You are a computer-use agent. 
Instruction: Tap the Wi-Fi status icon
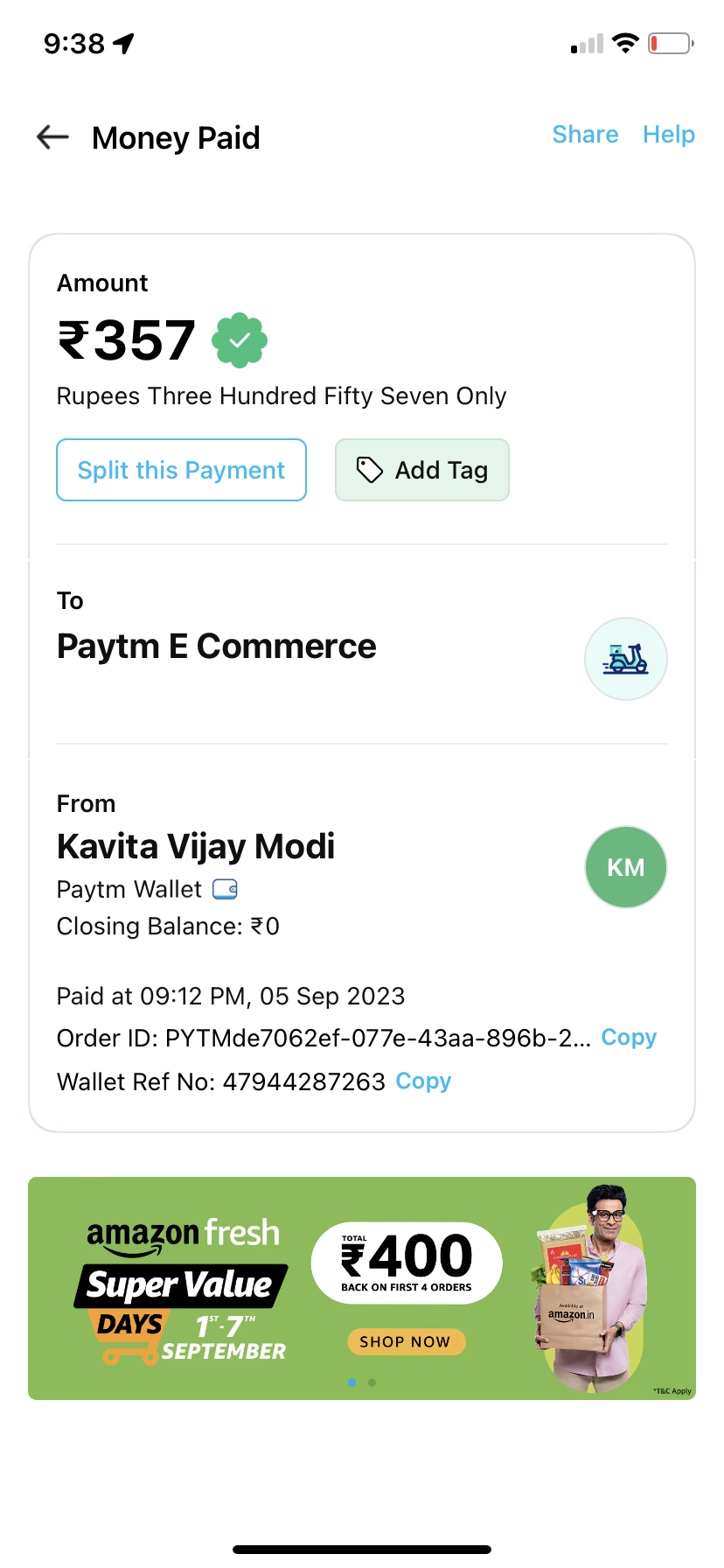[625, 43]
